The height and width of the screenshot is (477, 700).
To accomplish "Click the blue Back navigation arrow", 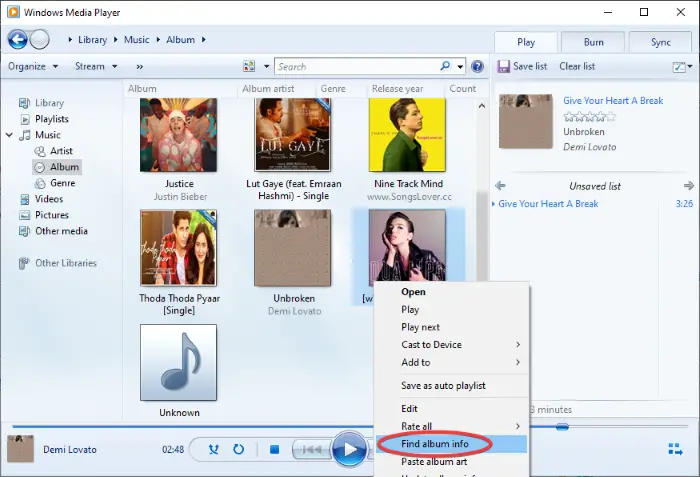I will pyautogui.click(x=17, y=40).
